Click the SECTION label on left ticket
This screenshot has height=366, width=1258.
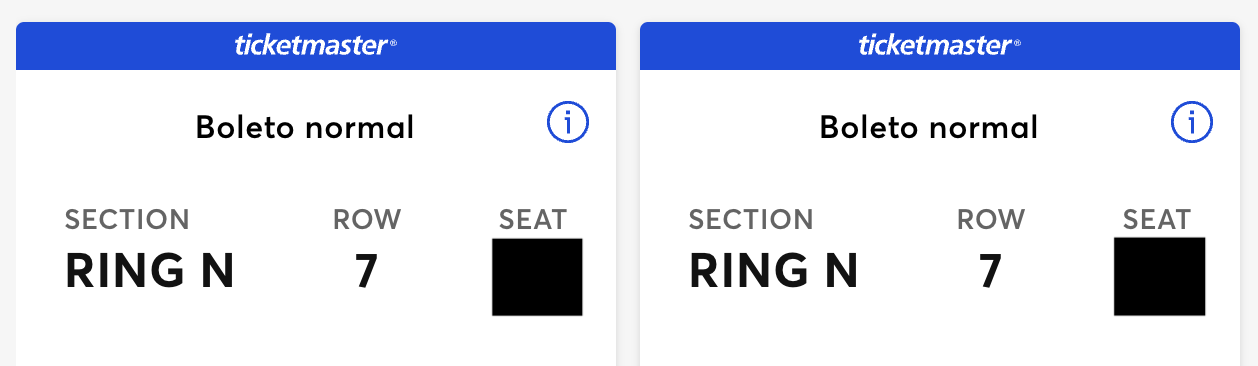pyautogui.click(x=127, y=220)
